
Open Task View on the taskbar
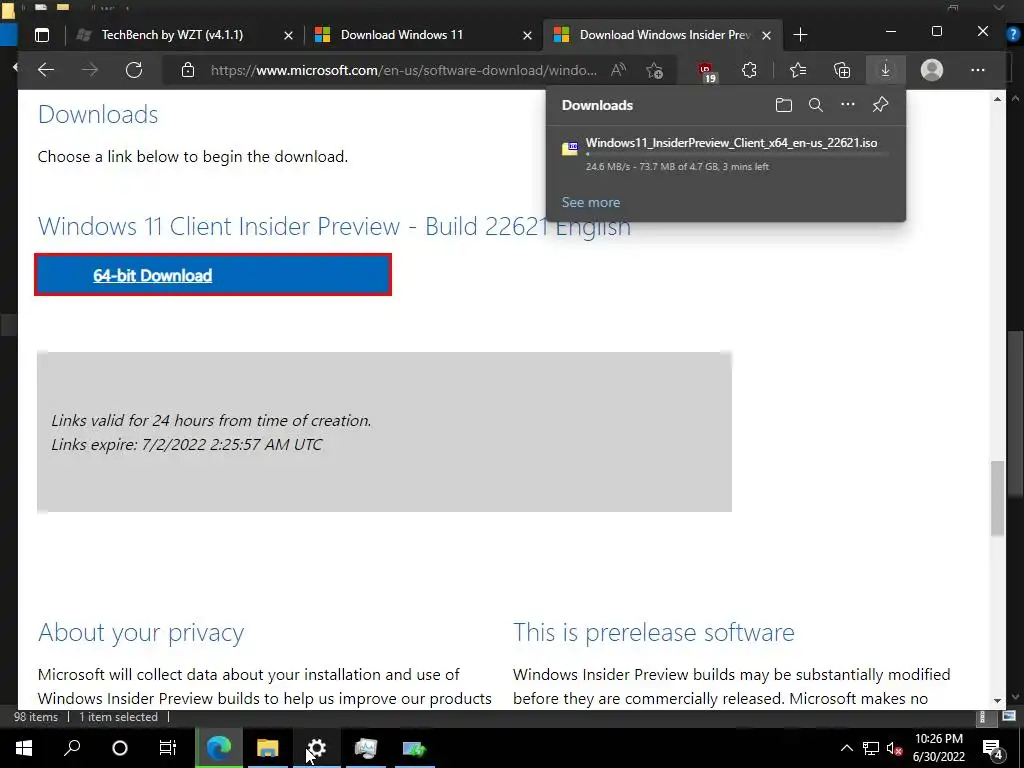pos(168,748)
